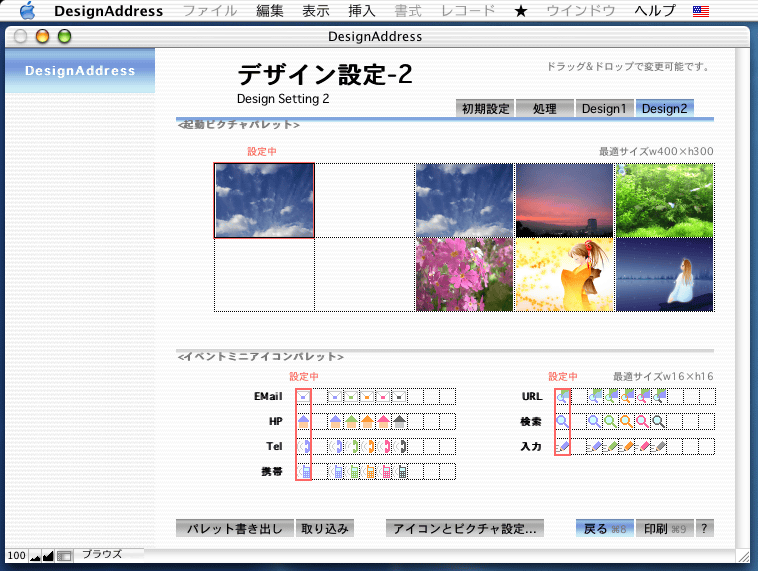
Task: Select the pink Tel phone palette icon
Action: tap(383, 446)
